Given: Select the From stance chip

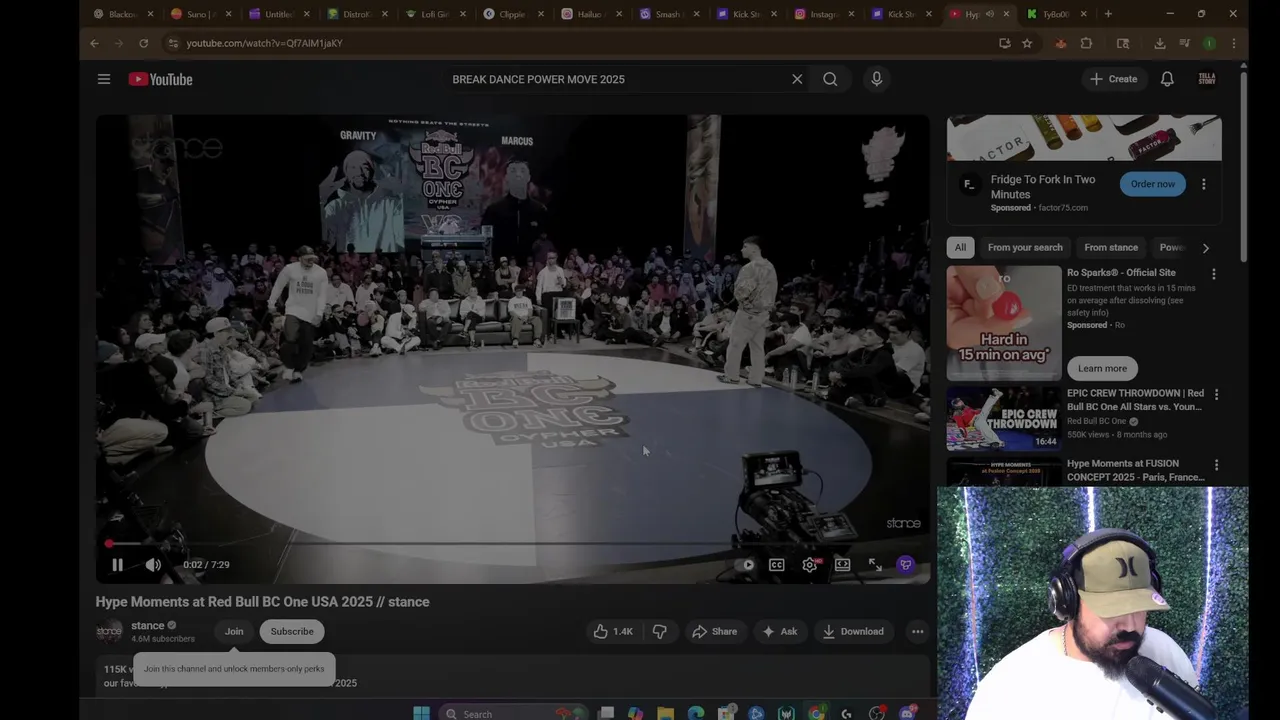Looking at the screenshot, I should [x=1111, y=247].
